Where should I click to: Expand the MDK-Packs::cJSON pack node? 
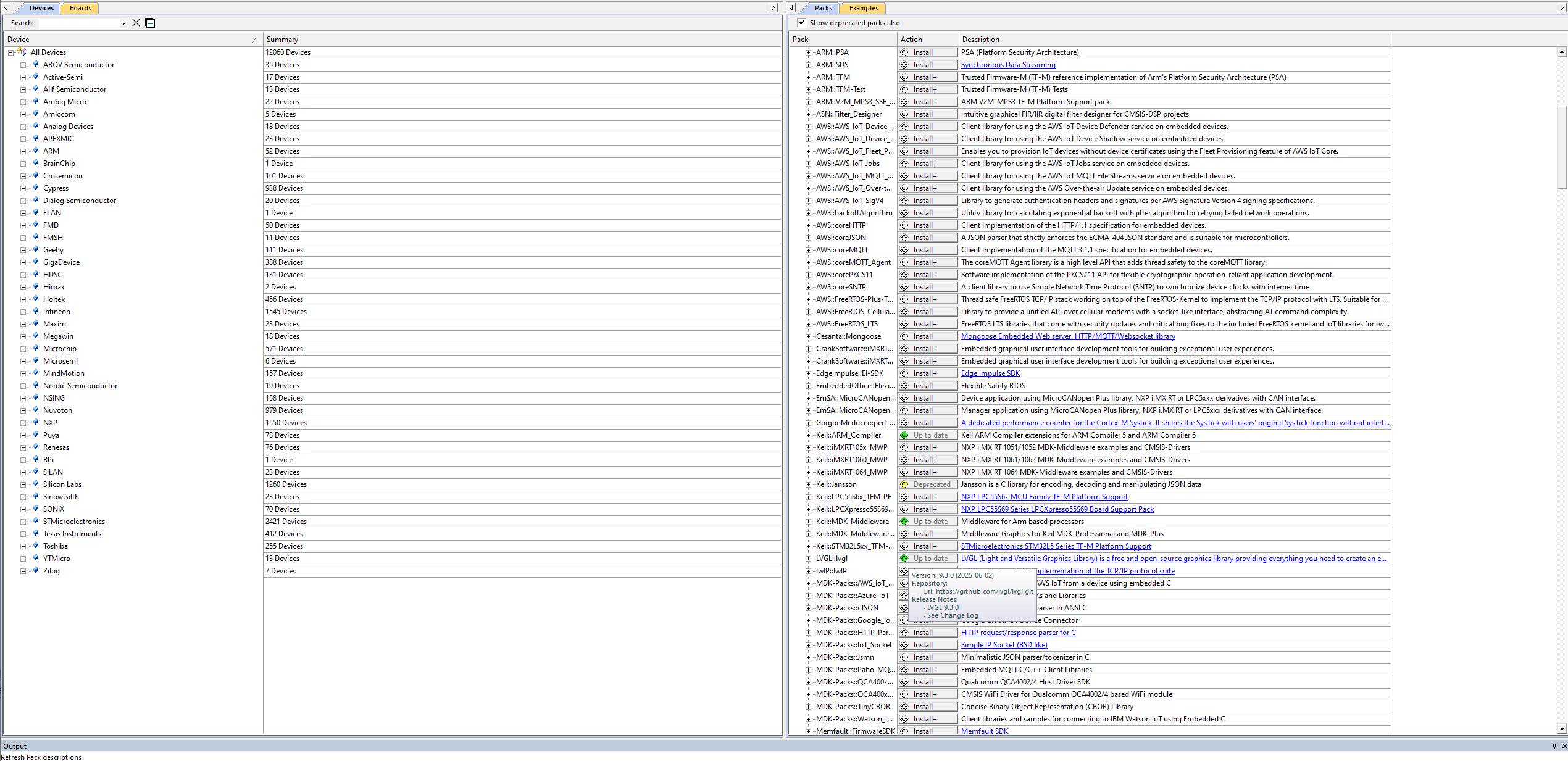pyautogui.click(x=808, y=608)
